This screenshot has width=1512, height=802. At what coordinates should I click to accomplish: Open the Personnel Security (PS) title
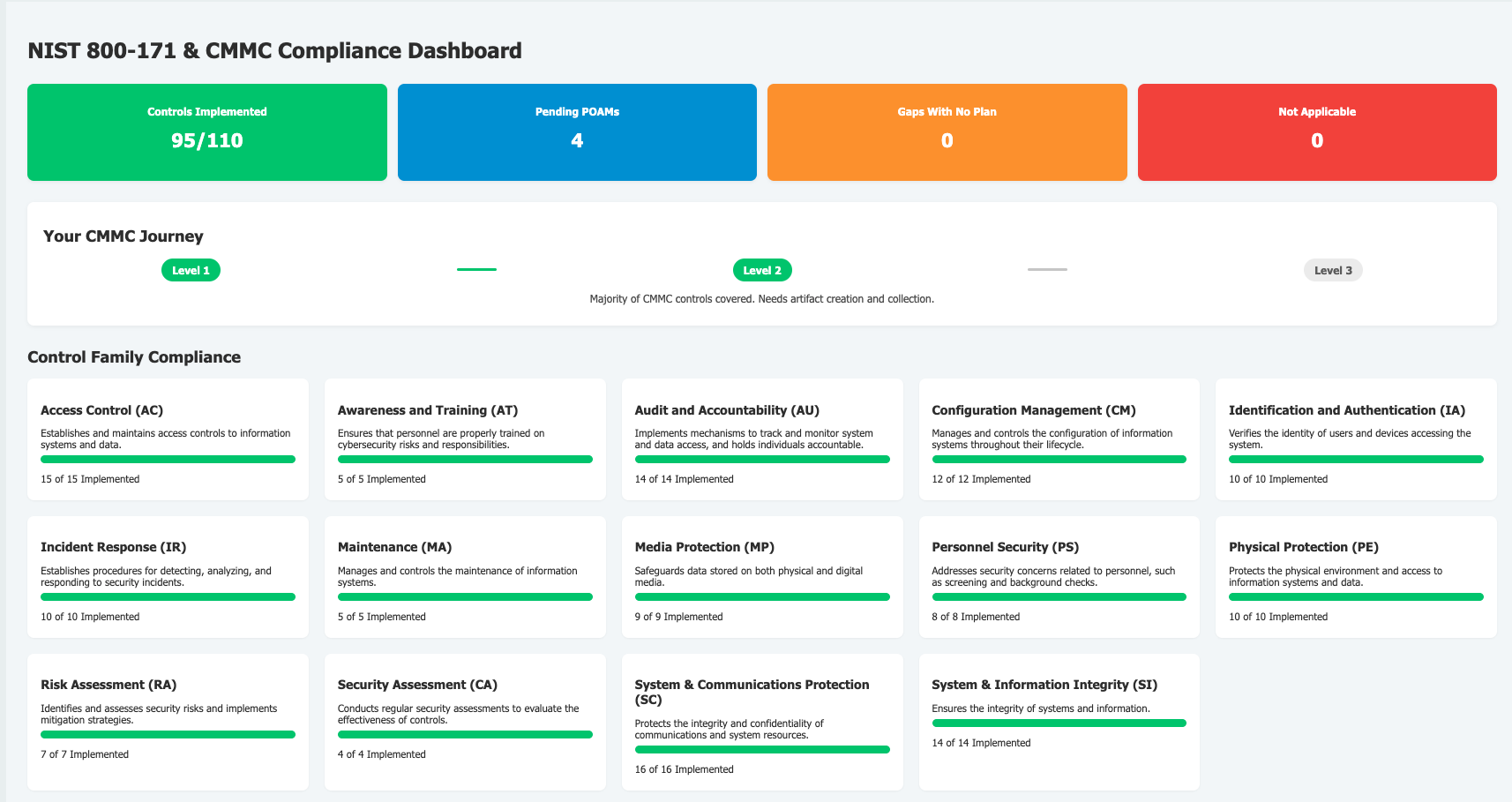[x=1006, y=547]
